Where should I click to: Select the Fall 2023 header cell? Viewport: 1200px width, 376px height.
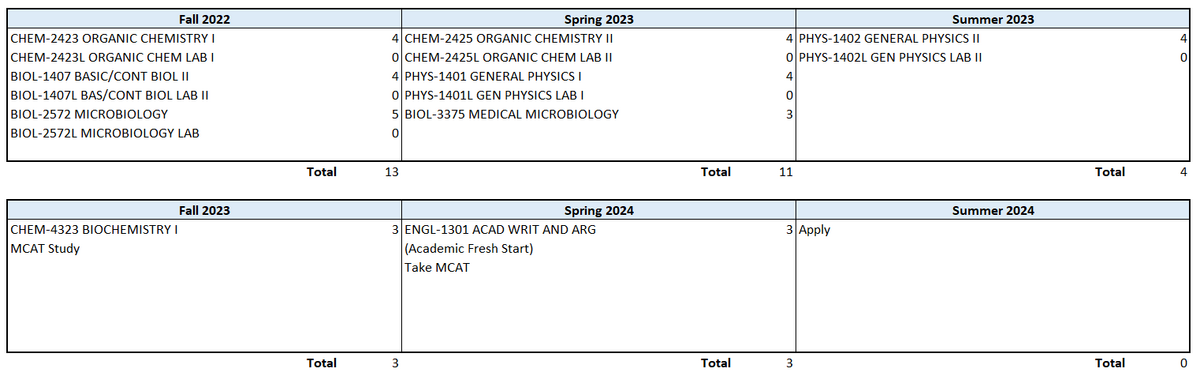(x=204, y=211)
